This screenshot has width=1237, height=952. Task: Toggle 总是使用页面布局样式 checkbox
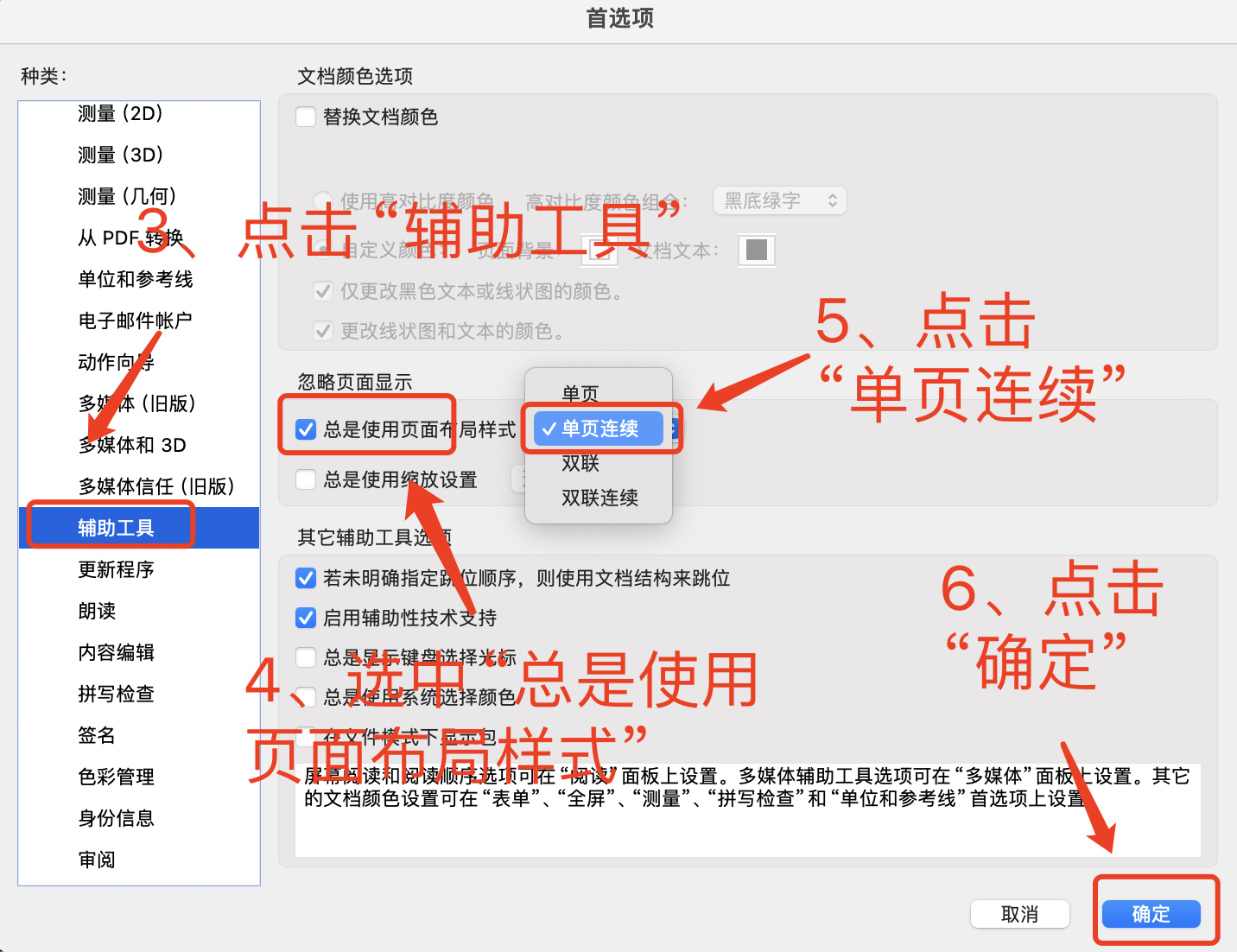point(306,429)
